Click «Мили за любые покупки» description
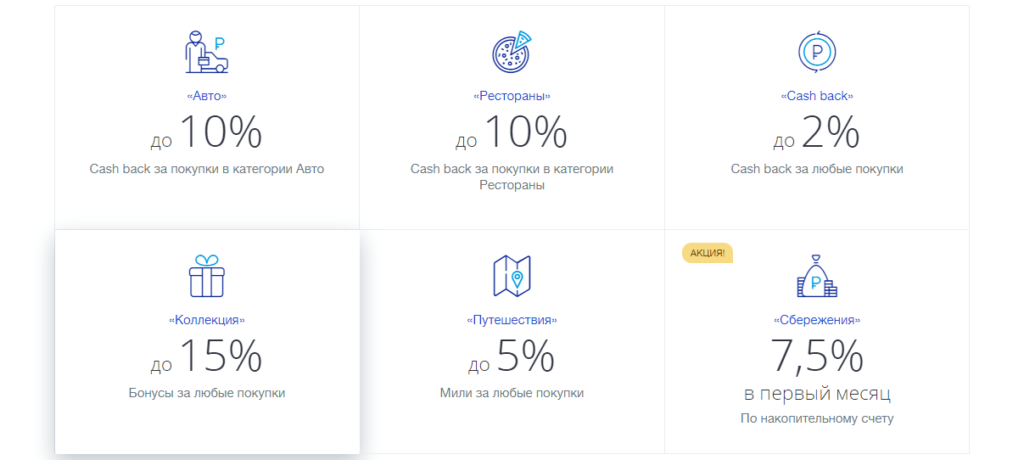Viewport: 1024px width, 460px height. (x=511, y=393)
